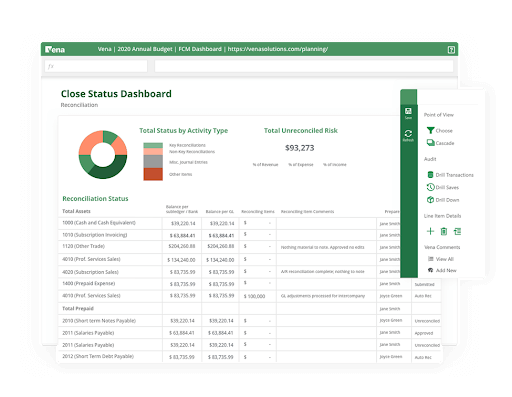Click the Balance per GL column header
Screen dimensions: 512x397
220,212
